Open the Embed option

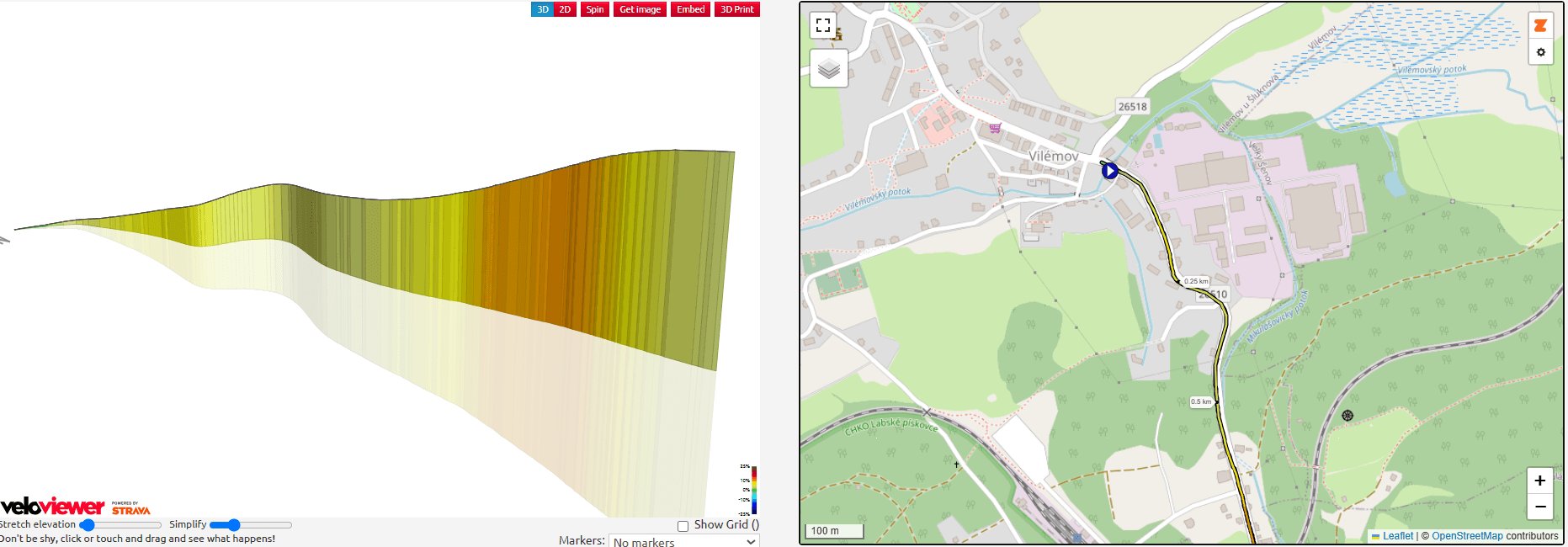click(690, 9)
